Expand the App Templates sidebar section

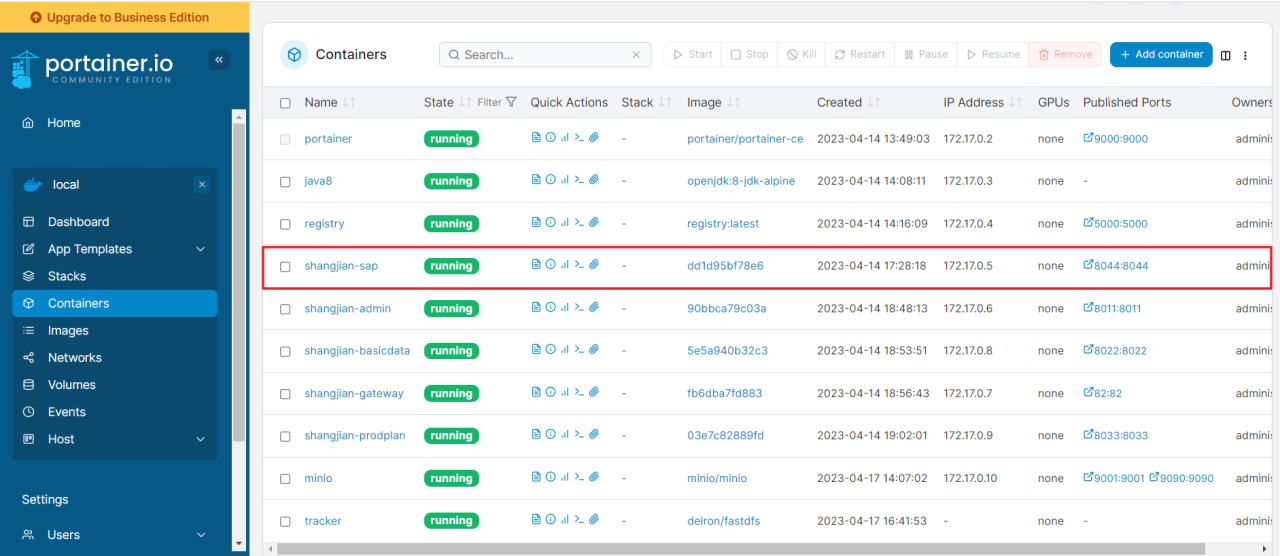click(x=200, y=249)
